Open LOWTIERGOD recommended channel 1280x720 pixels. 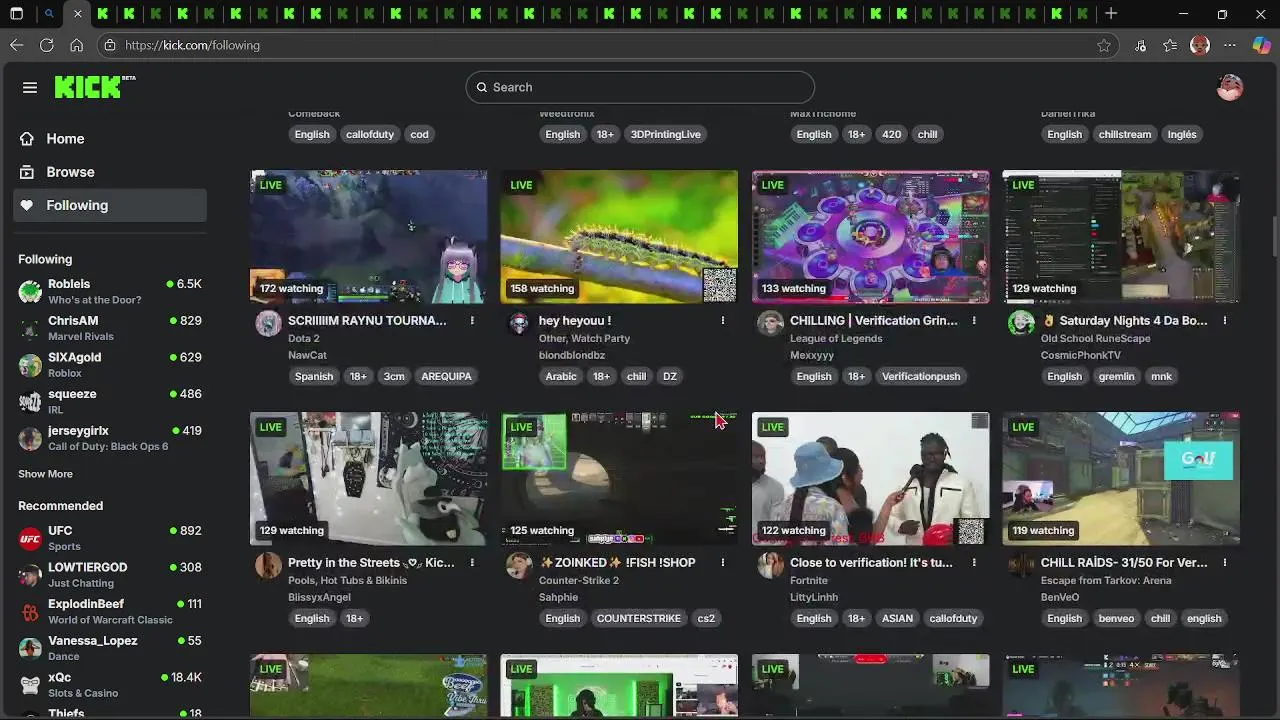[x=110, y=574]
